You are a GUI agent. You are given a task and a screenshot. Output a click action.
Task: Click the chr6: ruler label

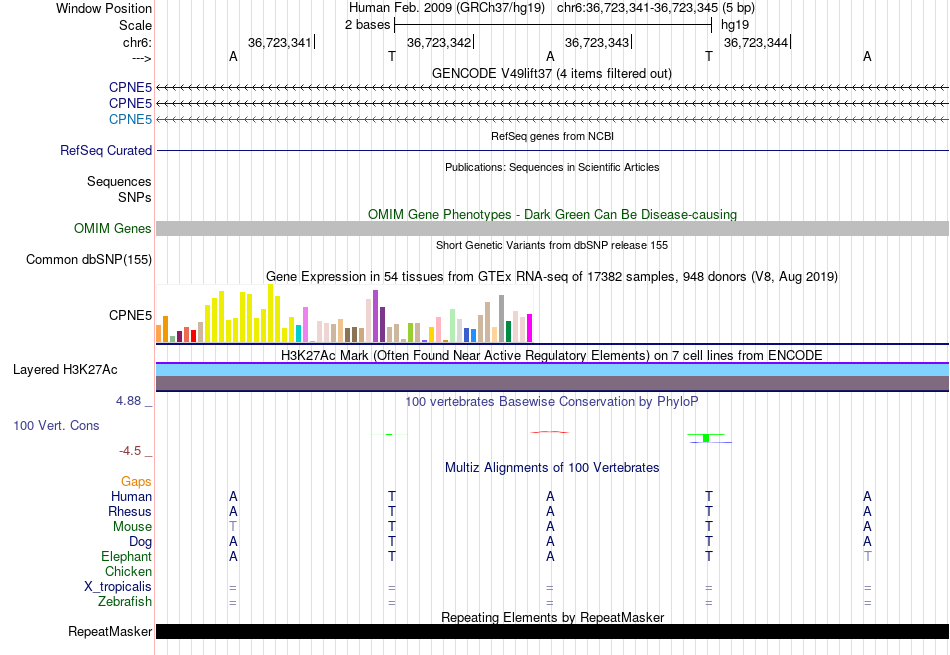[x=137, y=42]
